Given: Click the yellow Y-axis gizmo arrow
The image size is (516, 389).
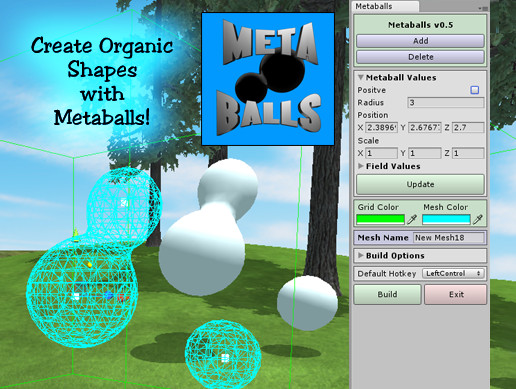Looking at the screenshot, I should (x=76, y=234).
